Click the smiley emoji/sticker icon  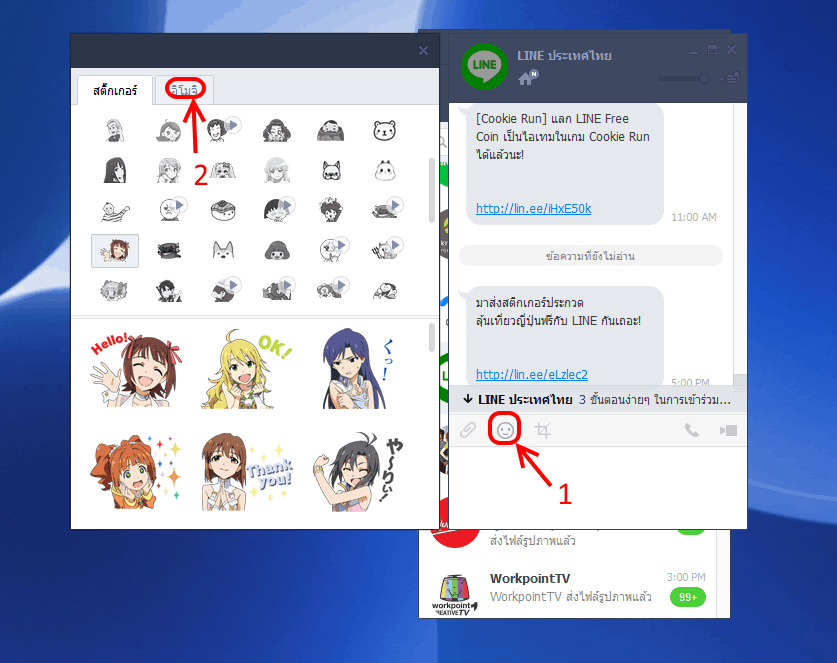[505, 430]
